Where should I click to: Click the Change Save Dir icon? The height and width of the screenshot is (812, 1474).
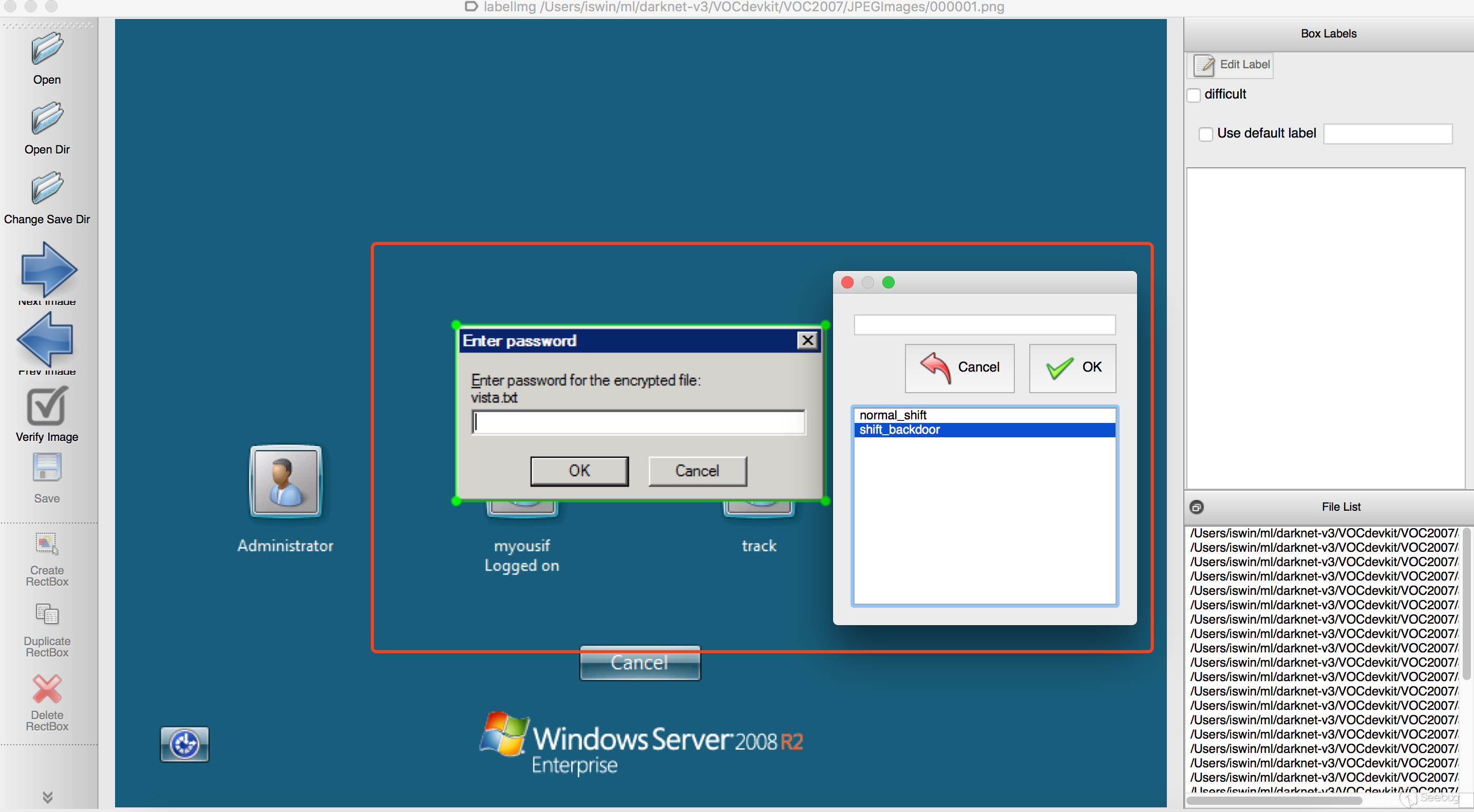click(x=47, y=188)
